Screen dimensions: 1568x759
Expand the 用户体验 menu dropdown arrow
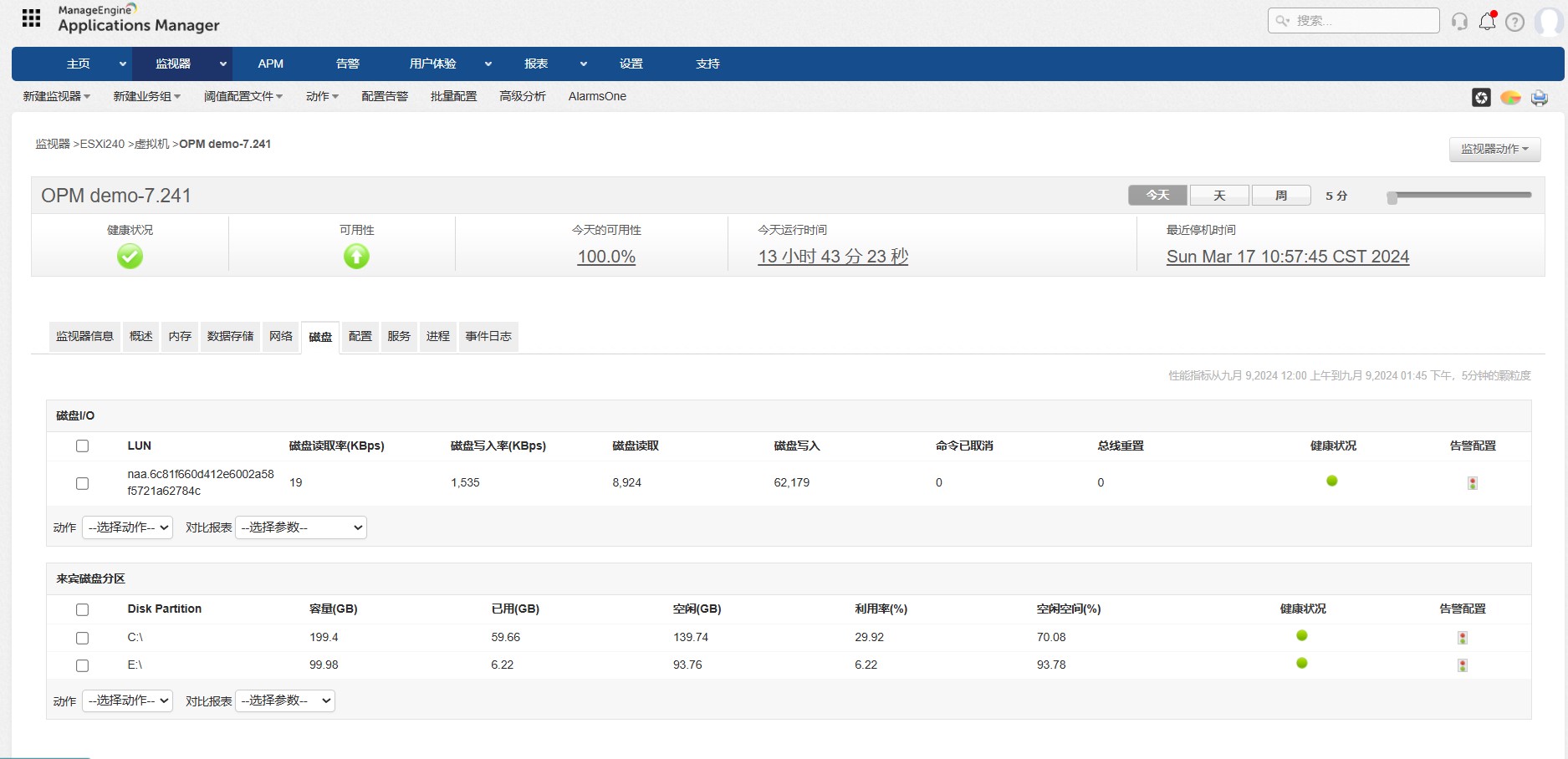(488, 64)
